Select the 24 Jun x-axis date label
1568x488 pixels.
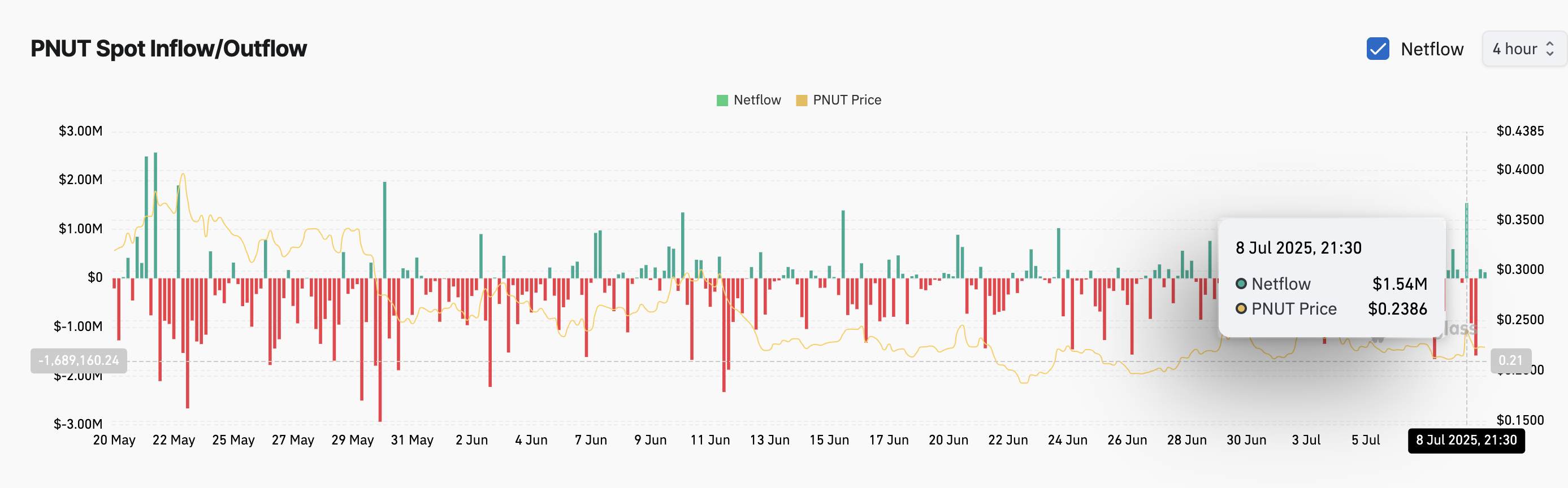tap(1067, 440)
